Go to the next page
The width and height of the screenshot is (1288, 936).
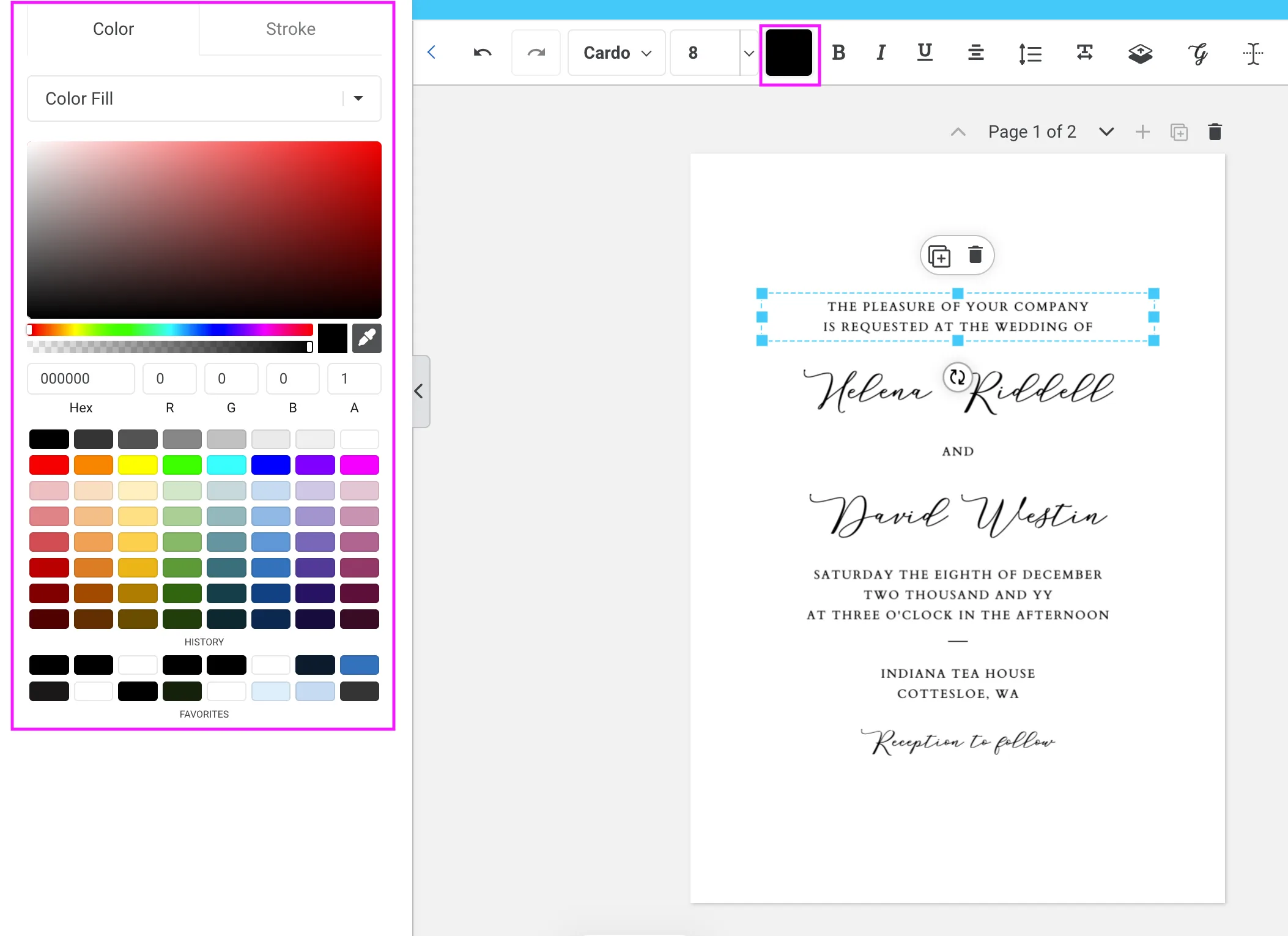pyautogui.click(x=1106, y=132)
